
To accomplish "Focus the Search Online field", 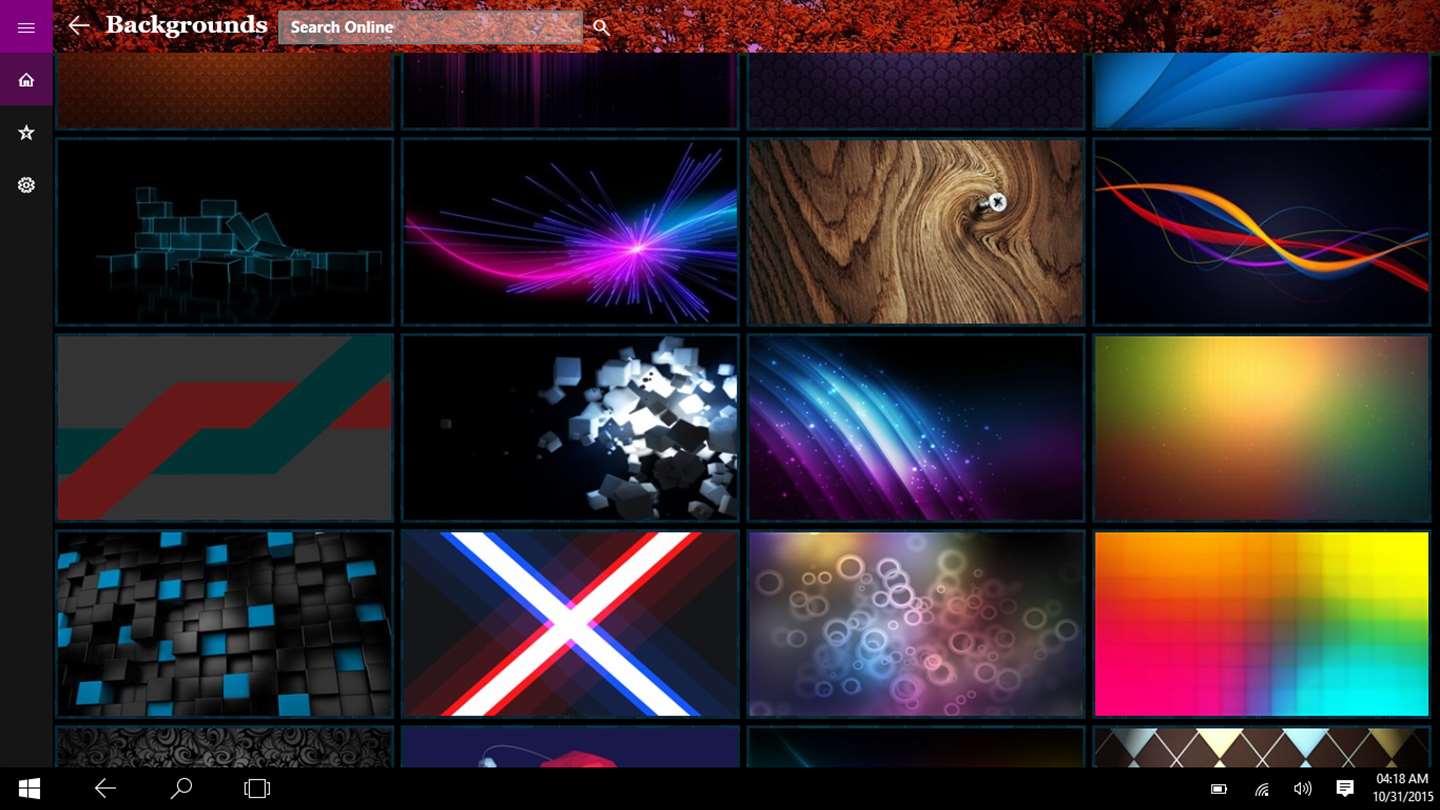I will 431,27.
